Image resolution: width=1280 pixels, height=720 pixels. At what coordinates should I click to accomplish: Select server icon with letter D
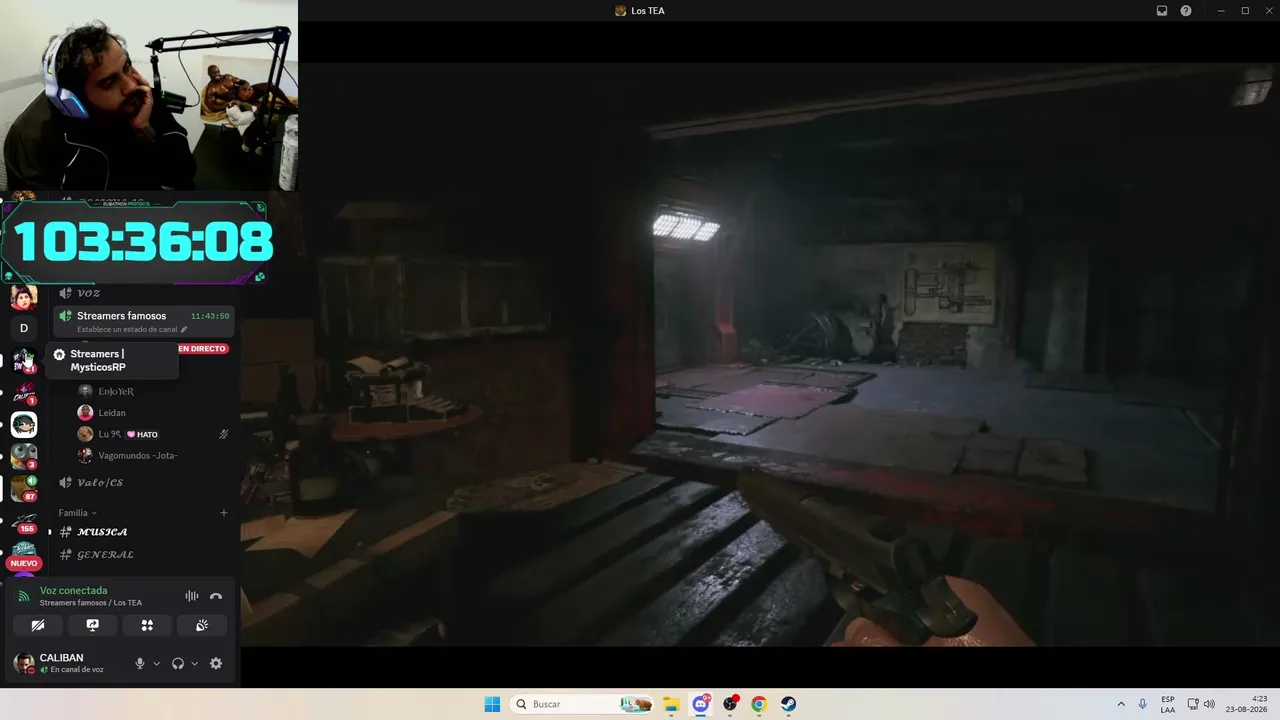[24, 328]
